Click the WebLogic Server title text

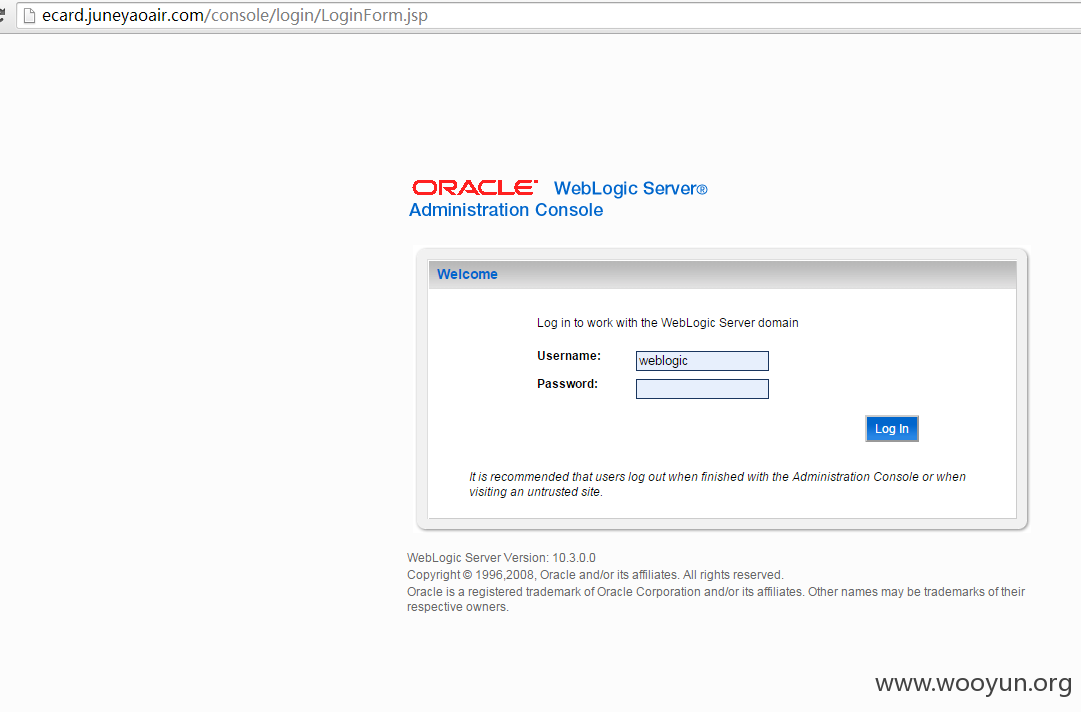pyautogui.click(x=630, y=188)
